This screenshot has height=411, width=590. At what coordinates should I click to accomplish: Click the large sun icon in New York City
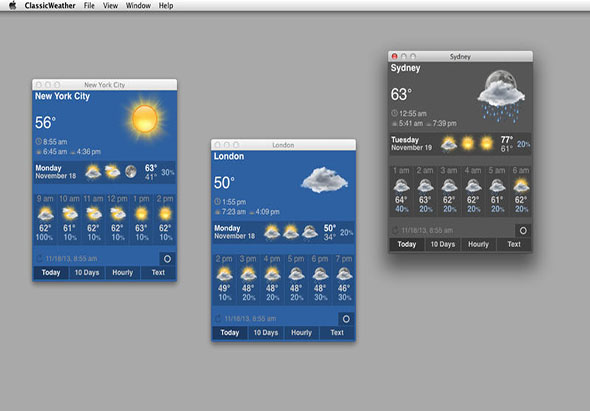coord(145,119)
